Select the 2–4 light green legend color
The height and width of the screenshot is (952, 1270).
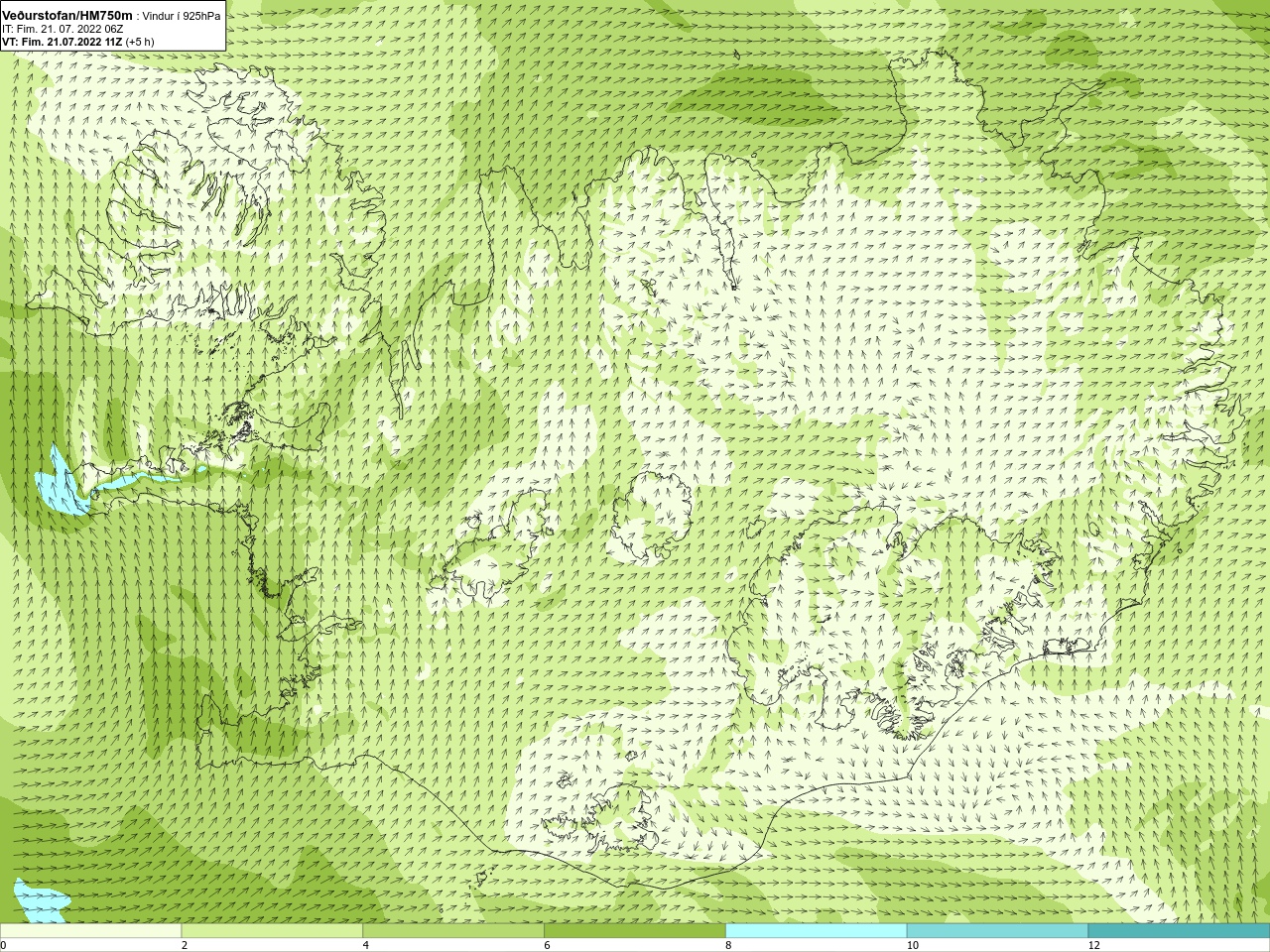(272, 931)
